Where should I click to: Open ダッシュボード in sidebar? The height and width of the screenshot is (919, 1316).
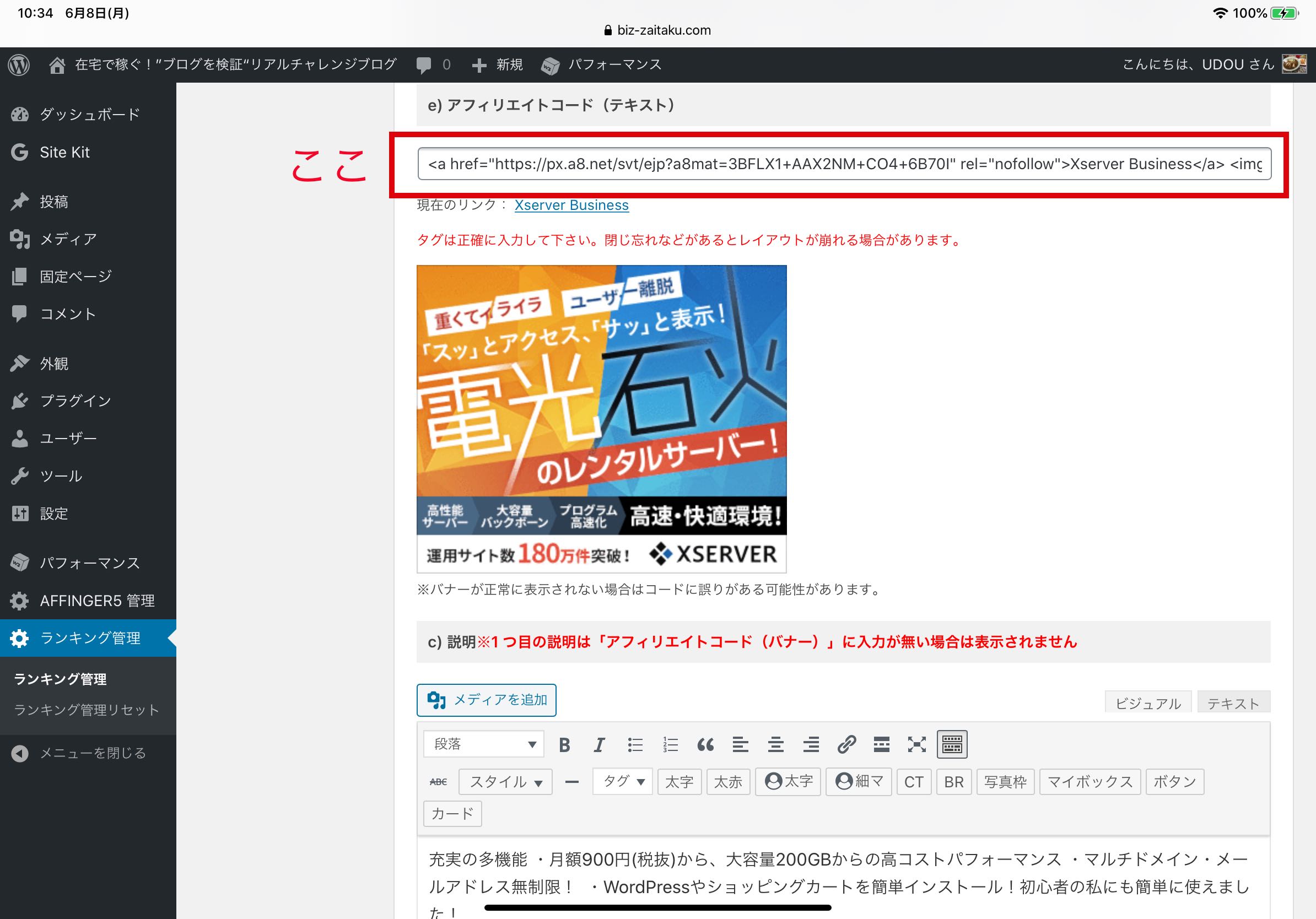click(88, 115)
